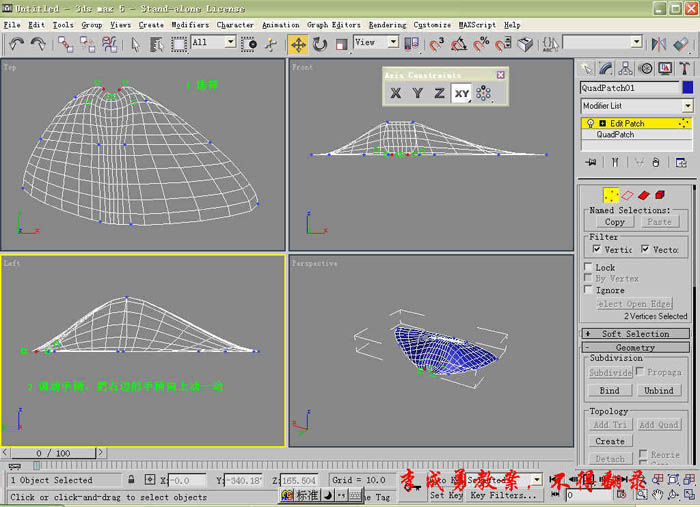Toggle the Vectors filter checkbox
The image size is (700, 507).
645,249
